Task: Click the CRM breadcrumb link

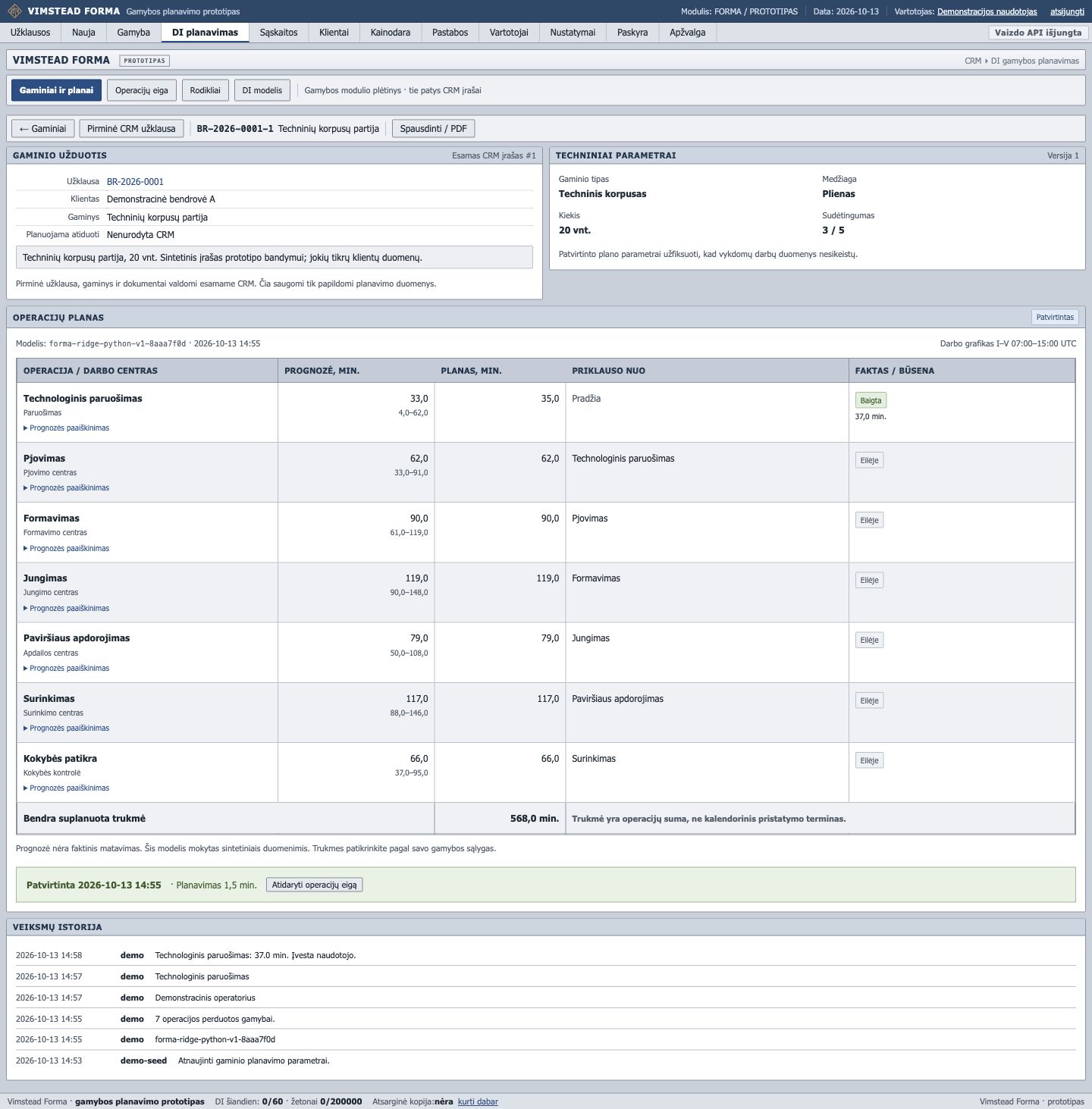Action: 973,61
